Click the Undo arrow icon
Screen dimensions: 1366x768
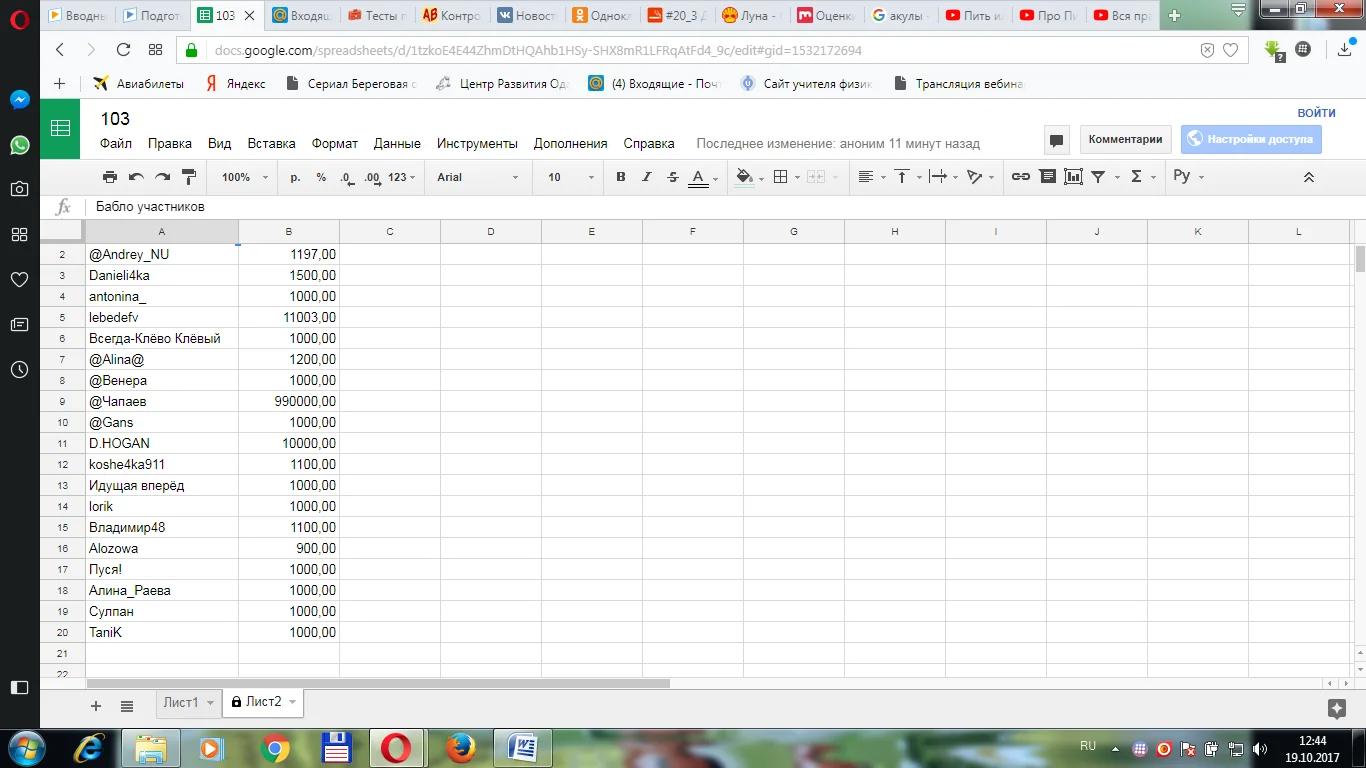tap(136, 177)
